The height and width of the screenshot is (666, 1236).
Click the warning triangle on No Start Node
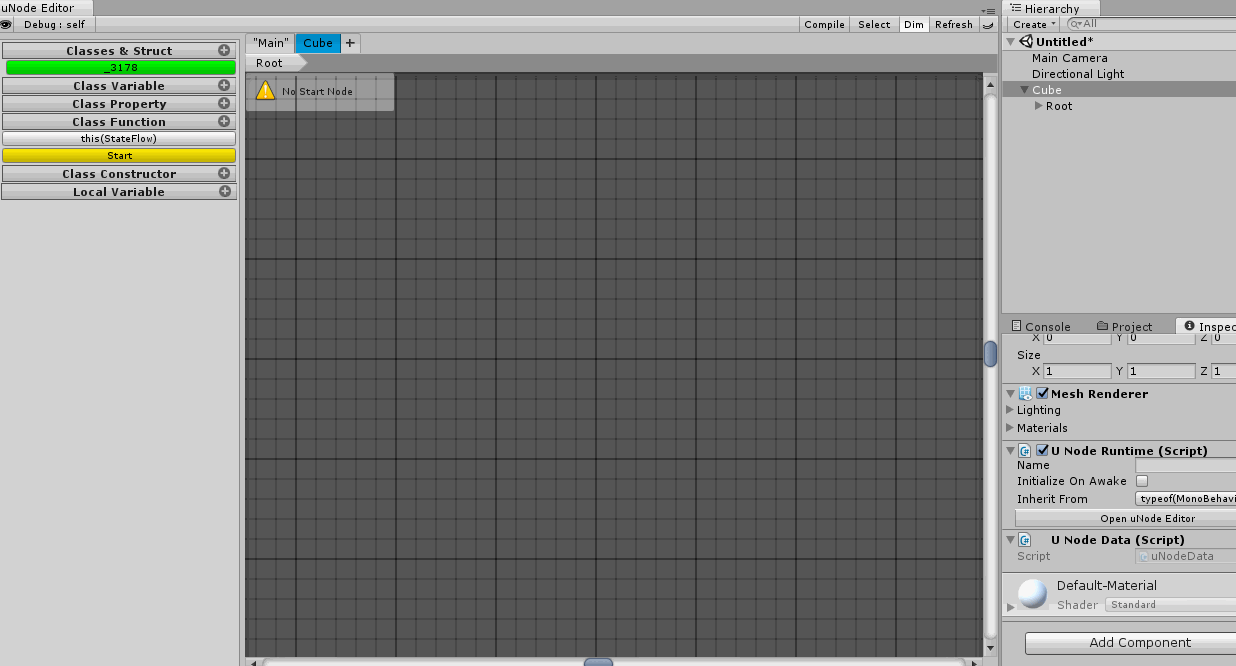(265, 90)
